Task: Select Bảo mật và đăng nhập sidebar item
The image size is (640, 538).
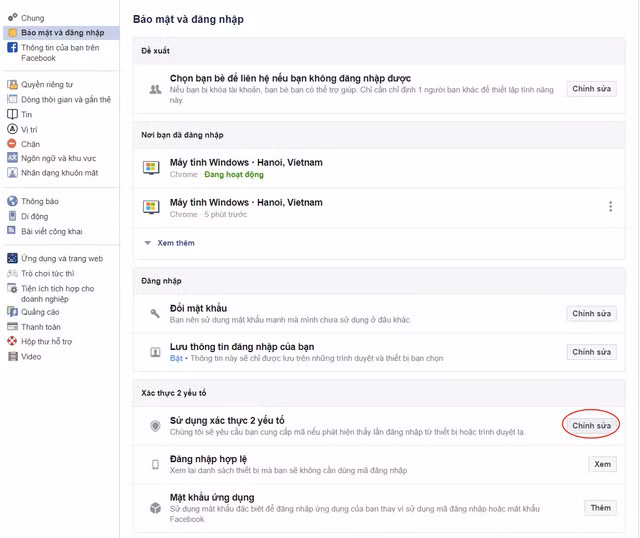Action: pyautogui.click(x=61, y=33)
